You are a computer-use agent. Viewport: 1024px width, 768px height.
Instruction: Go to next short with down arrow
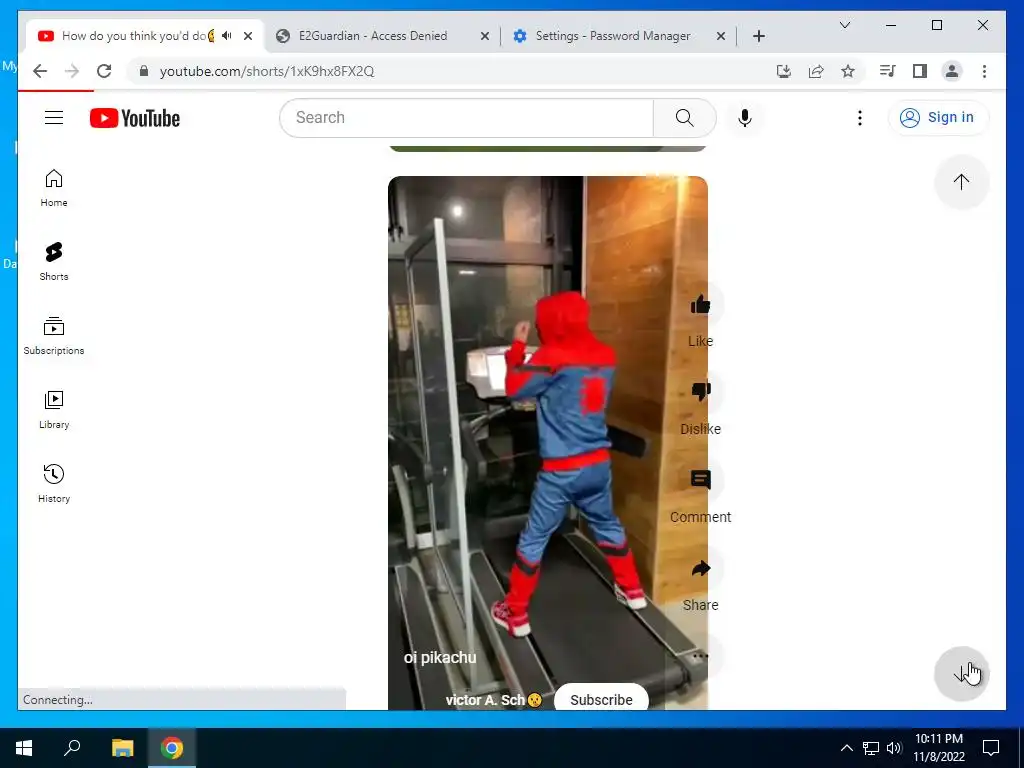pyautogui.click(x=961, y=673)
